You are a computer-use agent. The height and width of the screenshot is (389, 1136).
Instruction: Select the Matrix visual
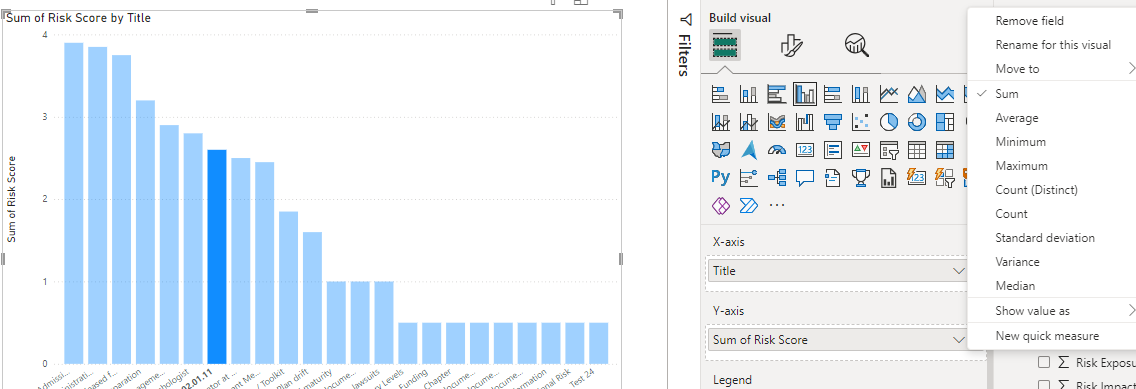[x=945, y=149]
